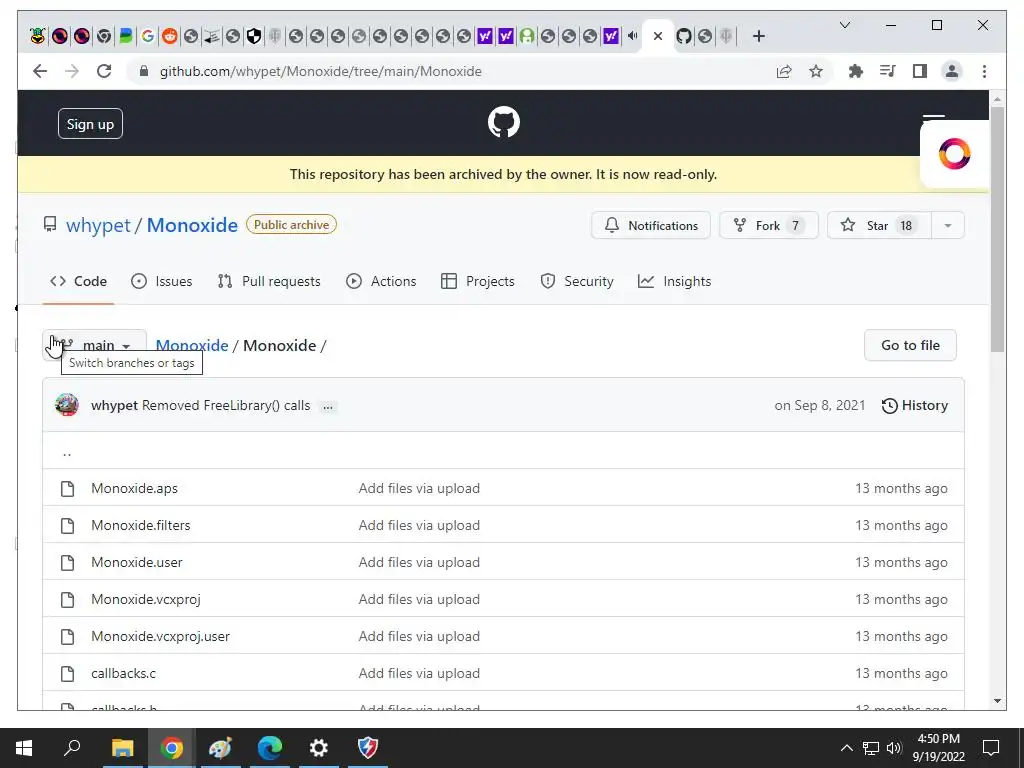The image size is (1024, 768).
Task: Expand the star lists dropdown arrow
Action: pos(948,225)
